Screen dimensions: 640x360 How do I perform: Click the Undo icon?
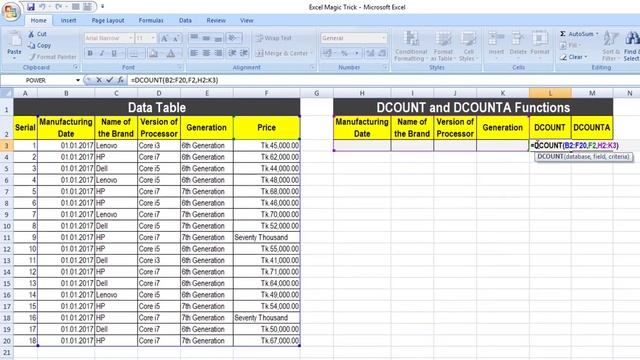coord(42,7)
